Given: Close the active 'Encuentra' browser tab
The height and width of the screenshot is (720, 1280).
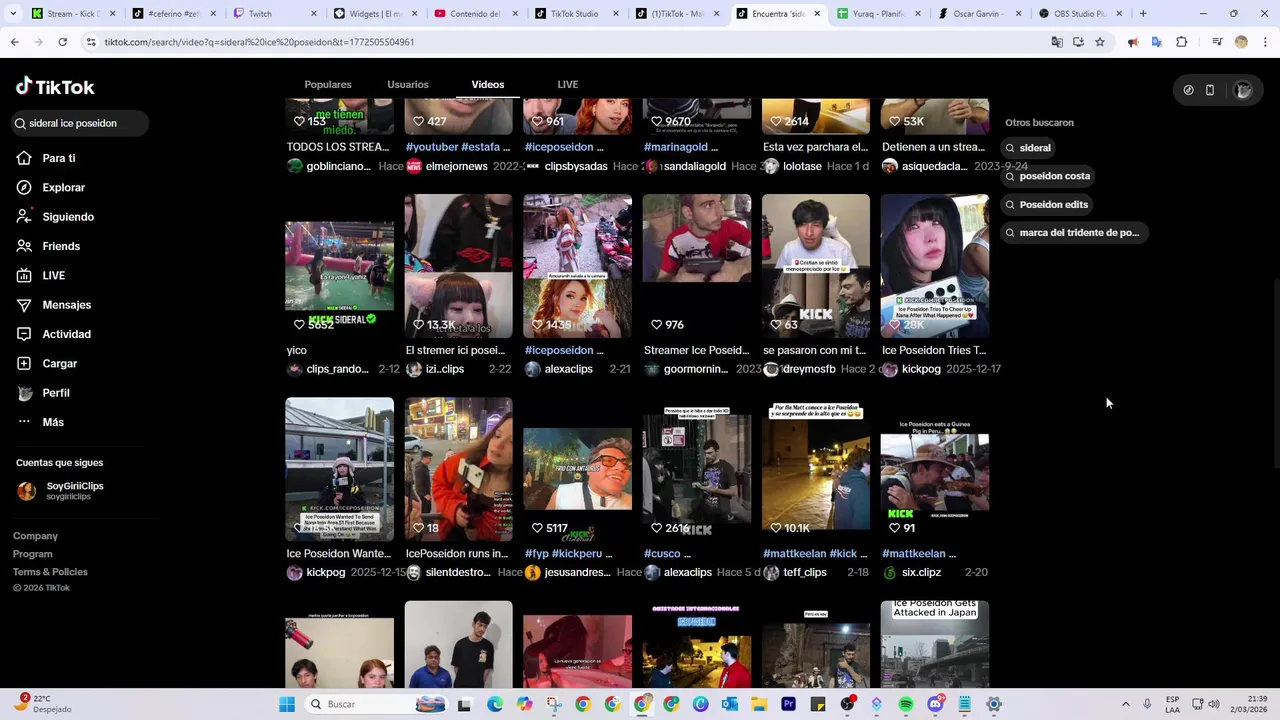Looking at the screenshot, I should click(817, 14).
